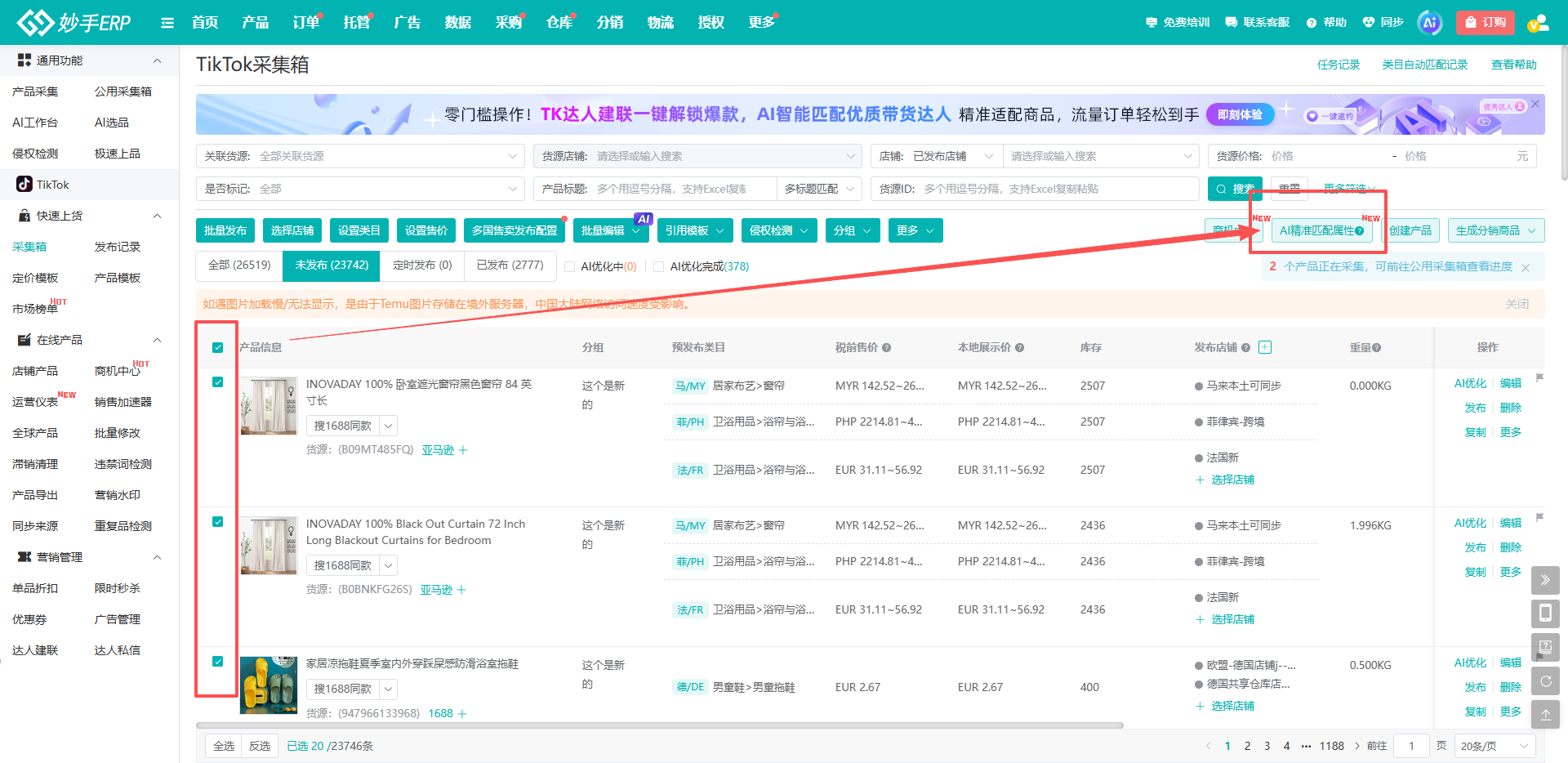This screenshot has height=763, width=1568.
Task: Click the TikTok logo in sidebar
Action: 24,185
